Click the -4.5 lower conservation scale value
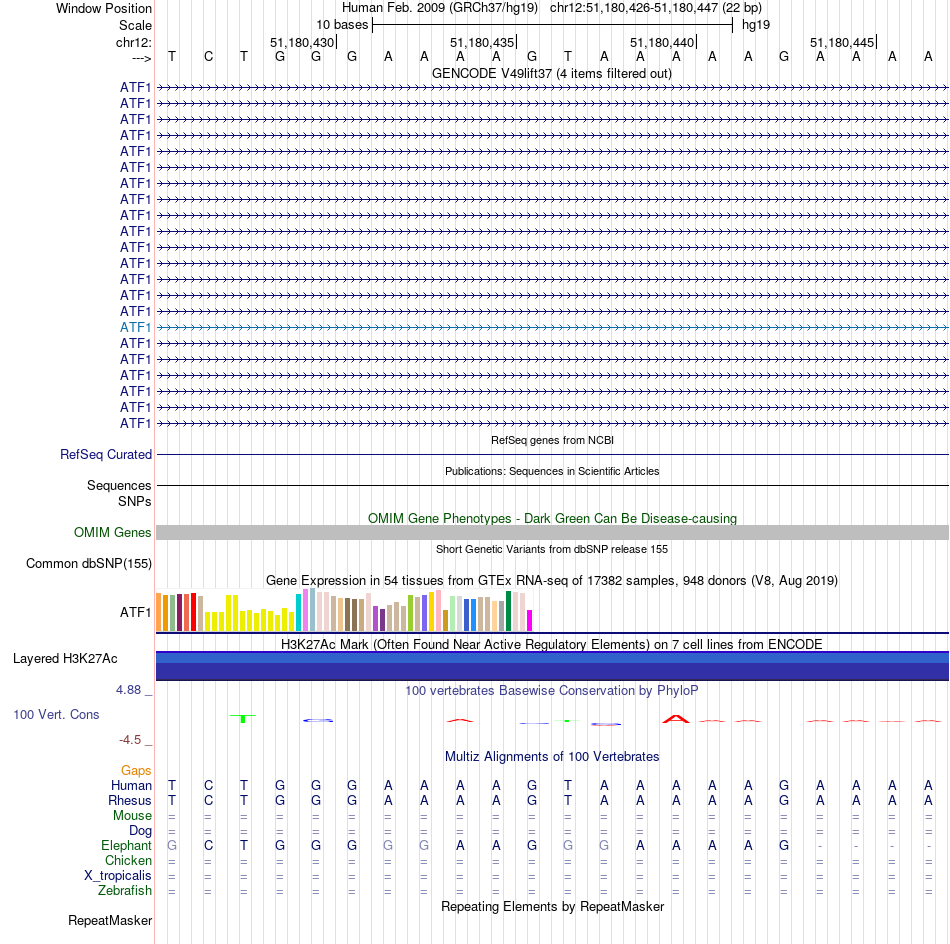 [x=130, y=740]
